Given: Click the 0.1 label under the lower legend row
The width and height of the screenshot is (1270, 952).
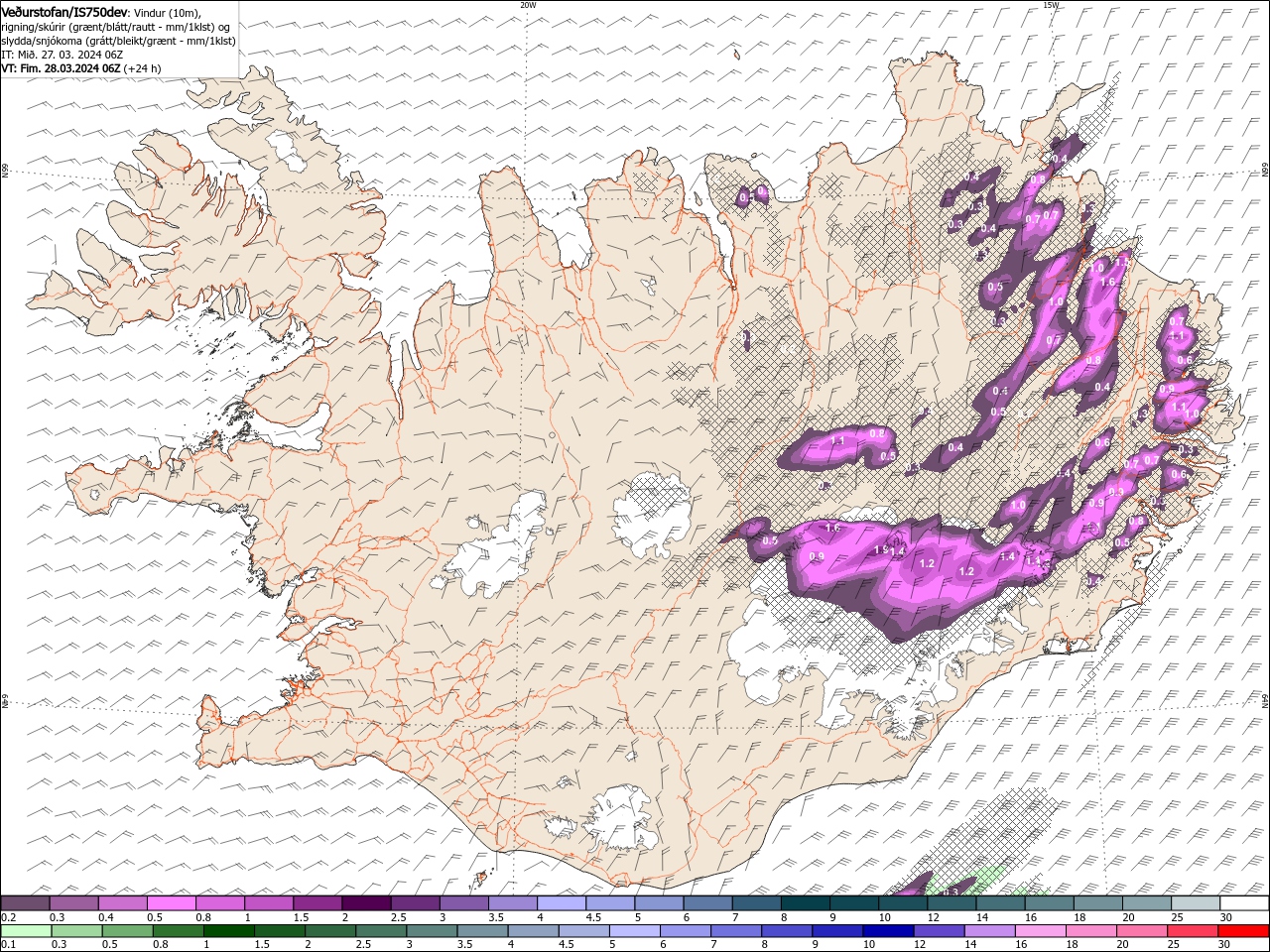Looking at the screenshot, I should 8,945.
